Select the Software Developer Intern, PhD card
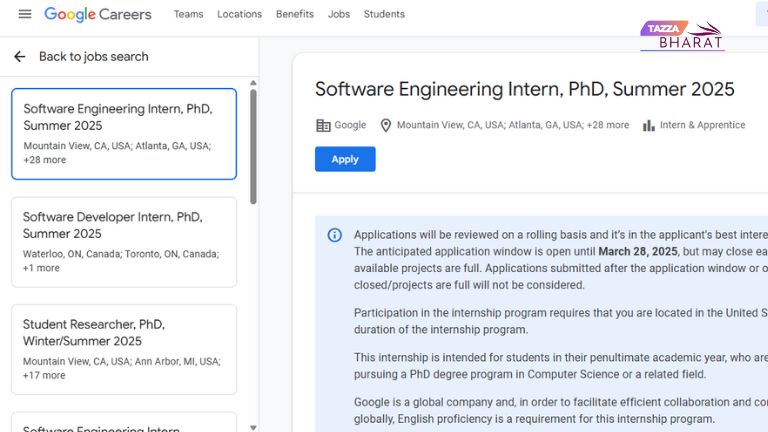 point(124,242)
